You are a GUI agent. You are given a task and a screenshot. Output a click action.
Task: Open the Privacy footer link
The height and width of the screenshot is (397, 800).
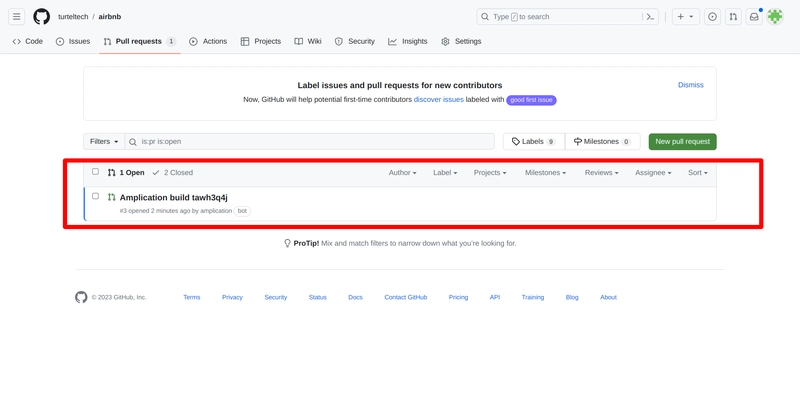tap(232, 297)
